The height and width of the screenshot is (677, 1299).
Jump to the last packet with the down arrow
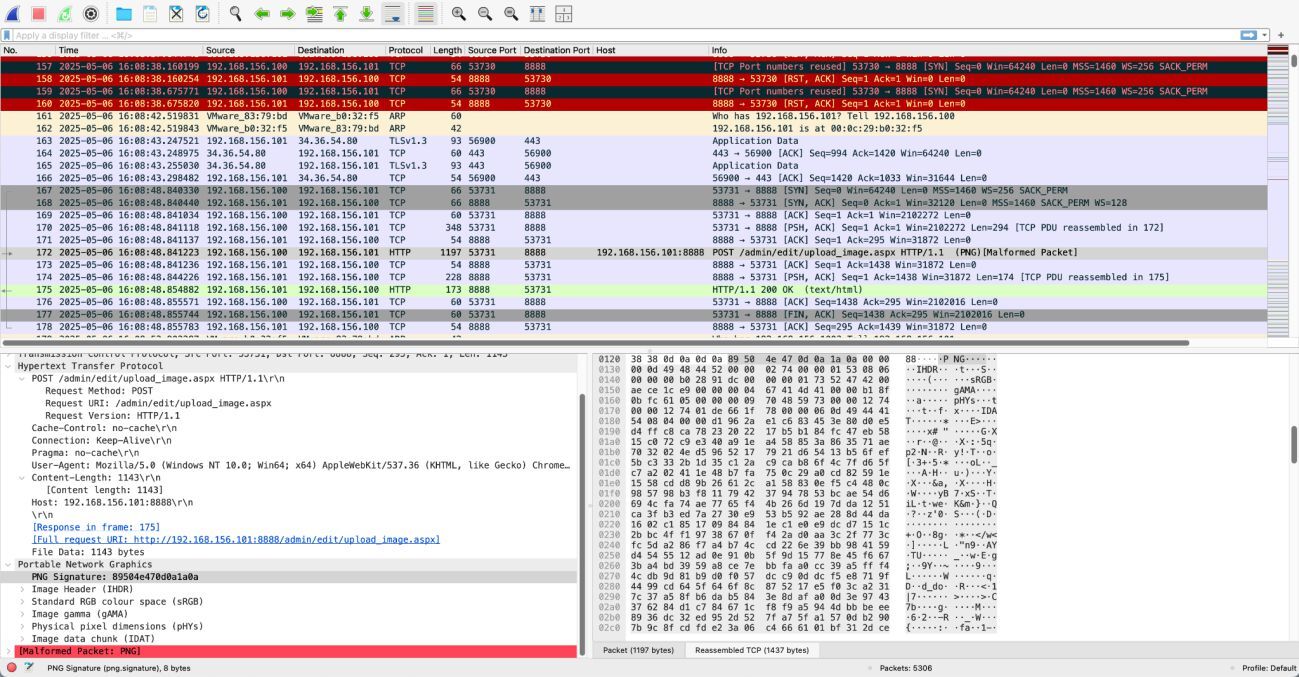click(366, 14)
